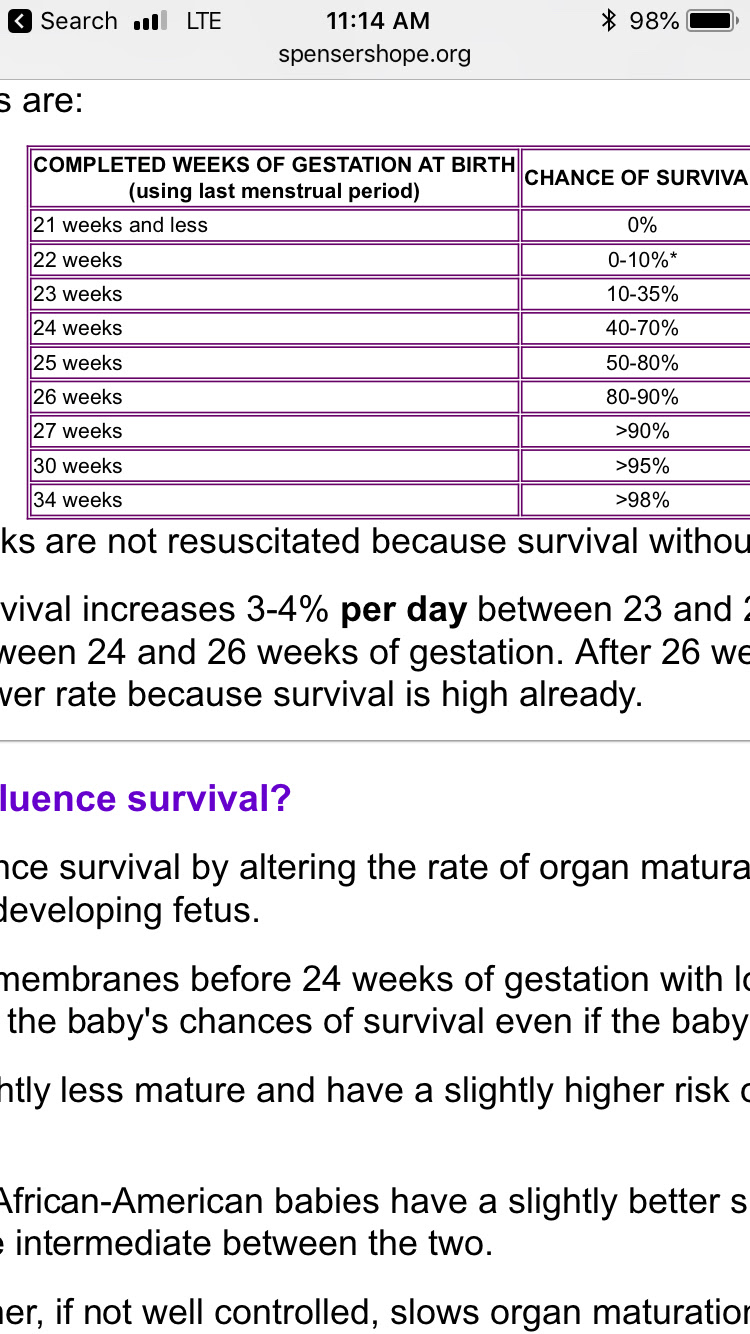This screenshot has height=1334, width=750.
Task: Tap the purple 'influence survival?' heading
Action: [x=146, y=799]
